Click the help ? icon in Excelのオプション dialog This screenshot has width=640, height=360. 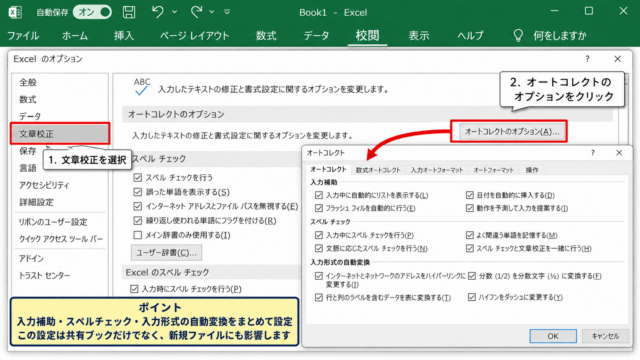click(587, 59)
